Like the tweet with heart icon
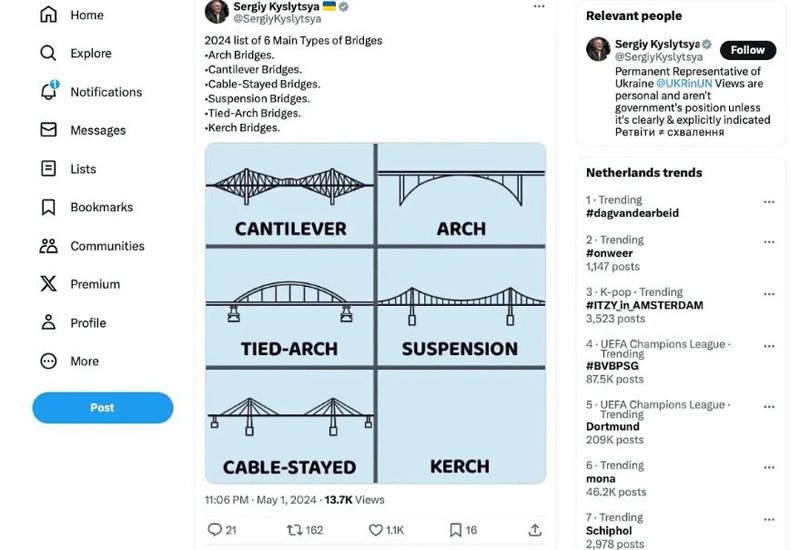The height and width of the screenshot is (550, 800). [376, 530]
